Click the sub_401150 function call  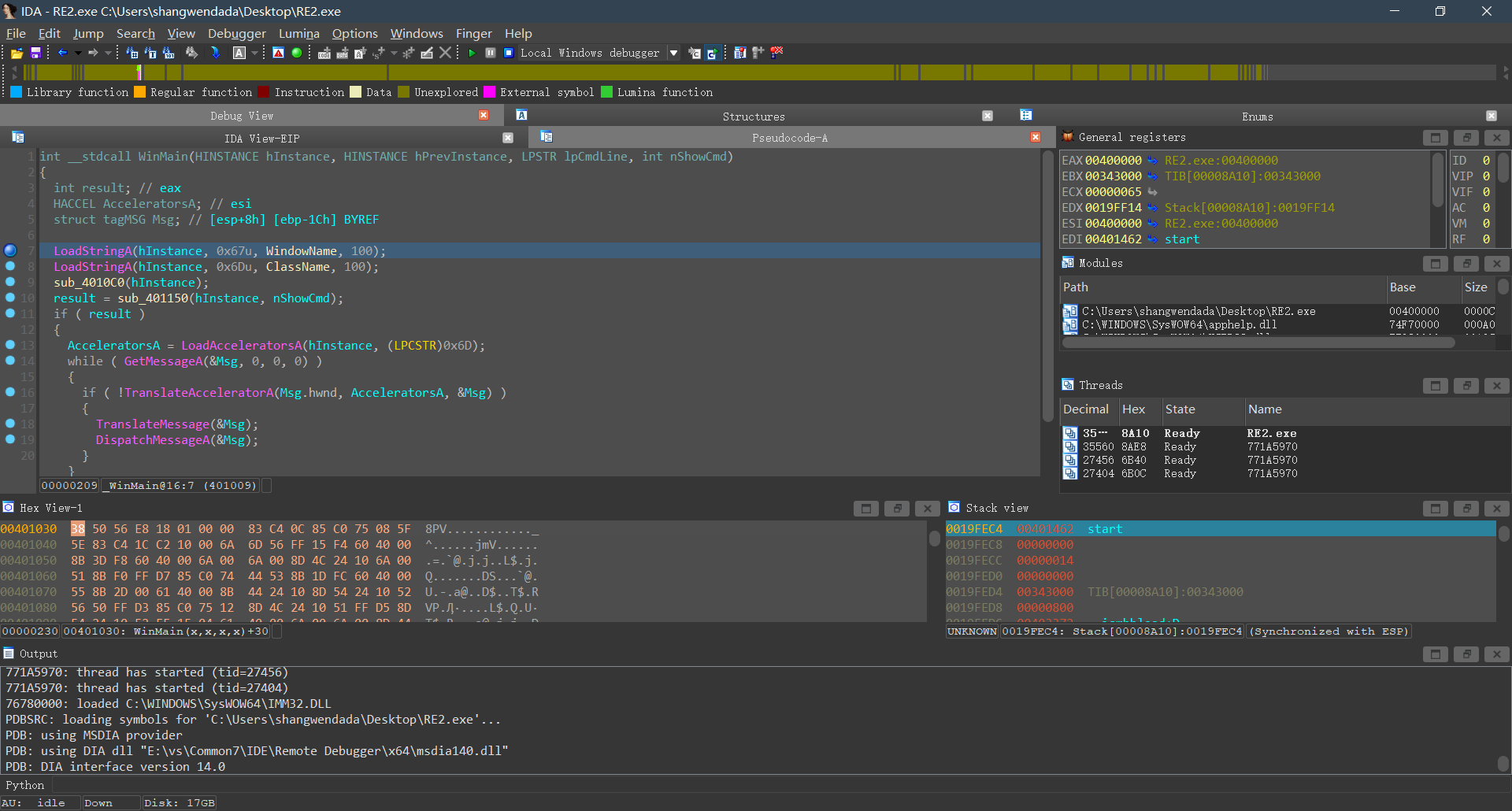coord(153,298)
